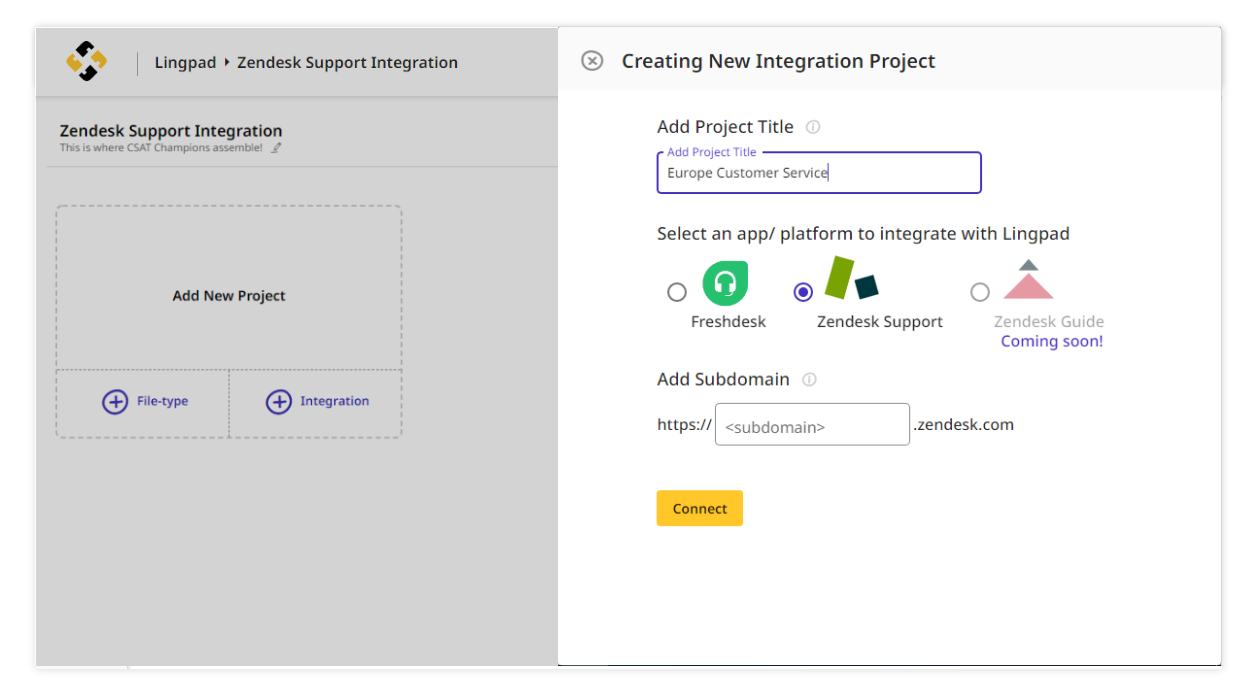This screenshot has height=696, width=1257.
Task: Click the subdomain input field
Action: (812, 424)
